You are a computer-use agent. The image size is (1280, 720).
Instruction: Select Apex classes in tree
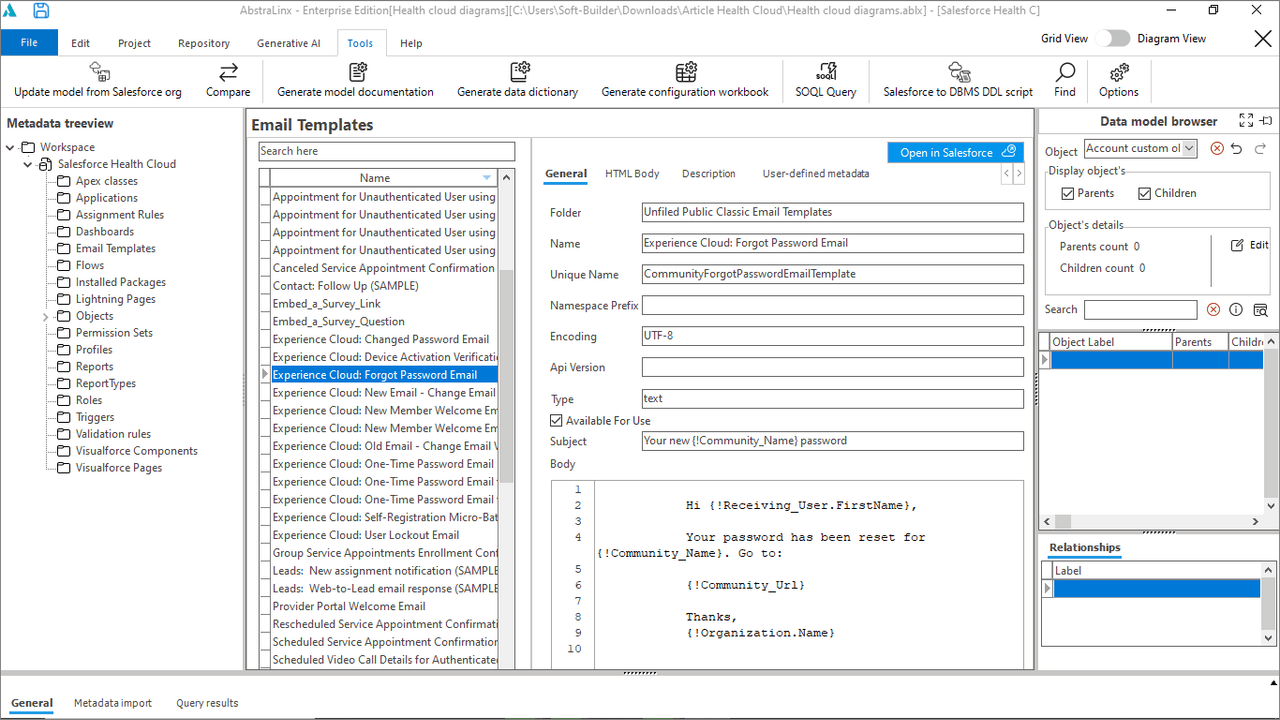coord(106,181)
